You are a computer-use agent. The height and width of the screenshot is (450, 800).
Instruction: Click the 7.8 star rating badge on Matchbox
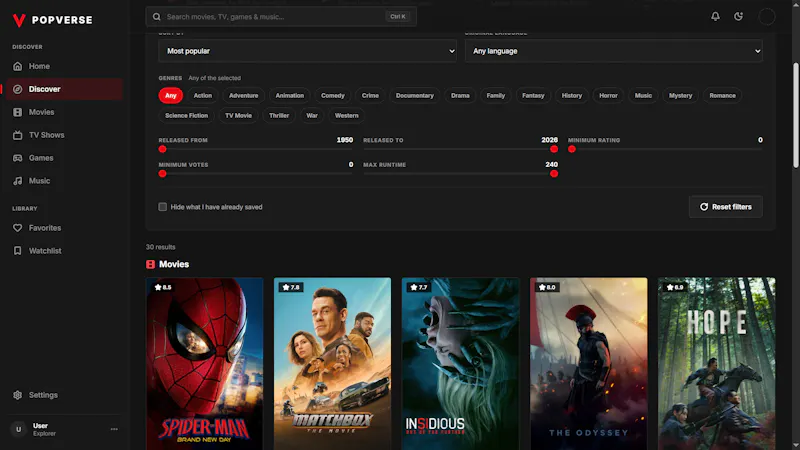tap(291, 287)
